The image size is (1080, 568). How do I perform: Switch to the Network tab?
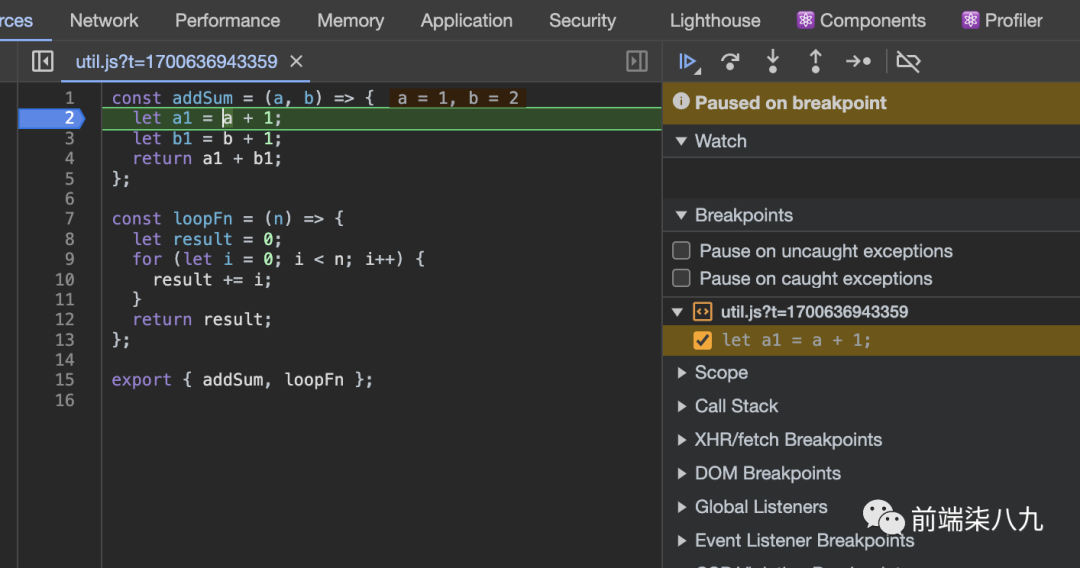(104, 20)
